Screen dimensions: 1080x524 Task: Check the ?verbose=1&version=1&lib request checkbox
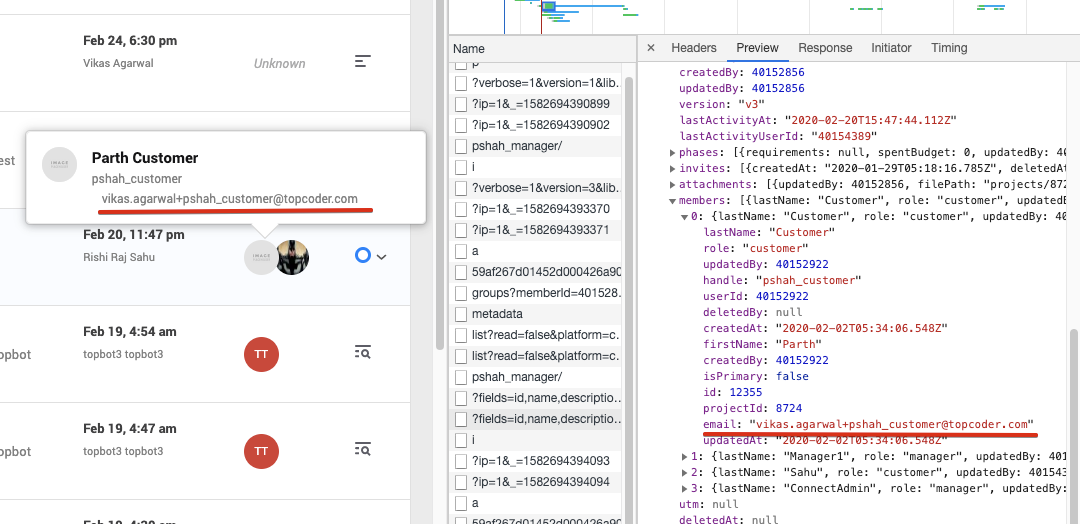click(x=461, y=83)
